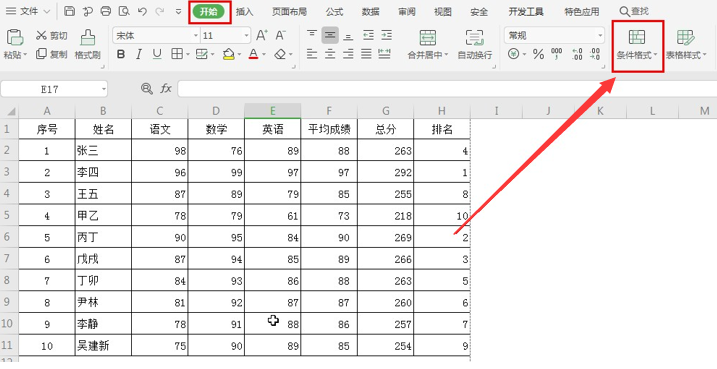Toggle Italic formatting
Viewport: 717px width, 369px height.
pos(139,54)
